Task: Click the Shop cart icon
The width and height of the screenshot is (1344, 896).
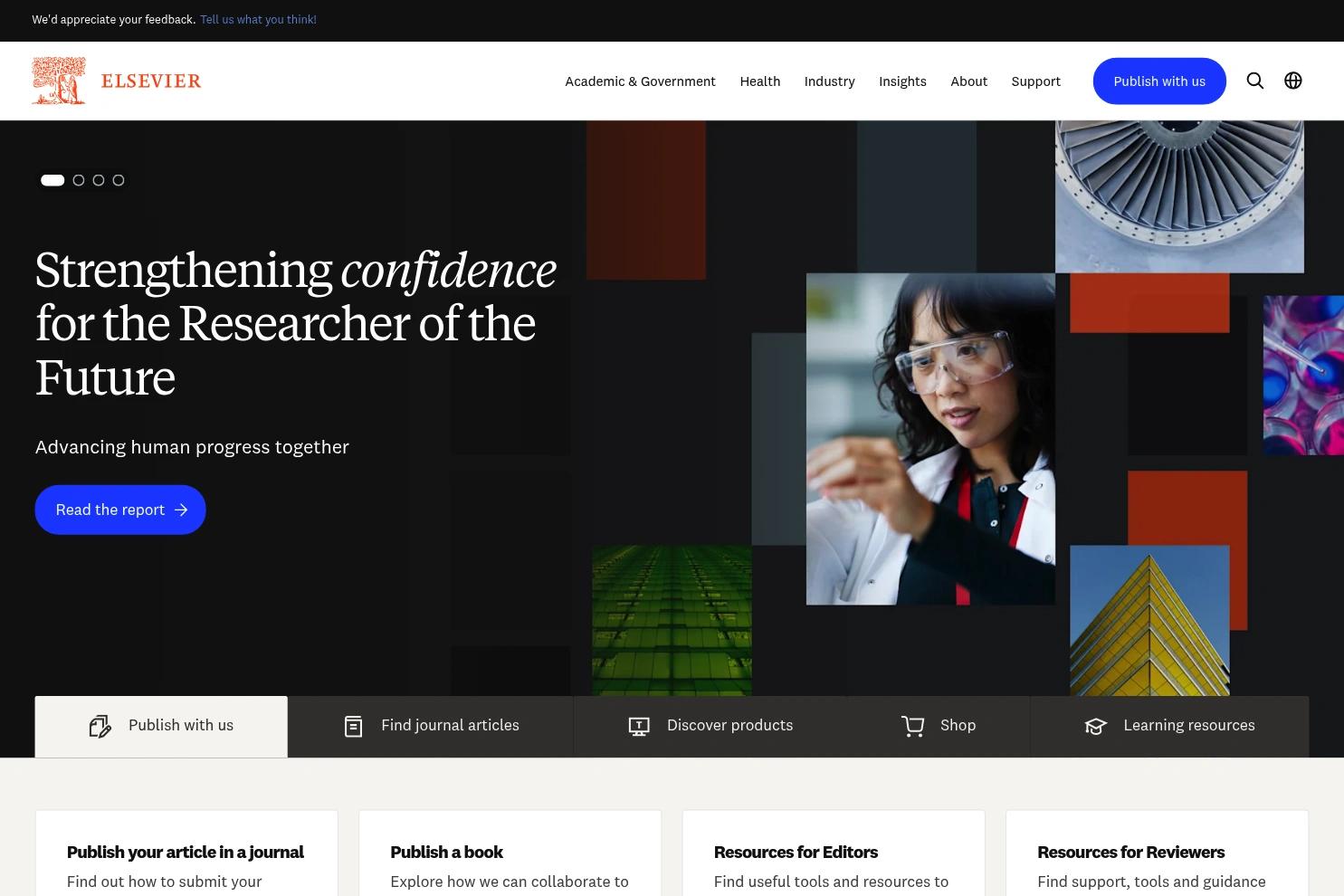Action: (912, 726)
